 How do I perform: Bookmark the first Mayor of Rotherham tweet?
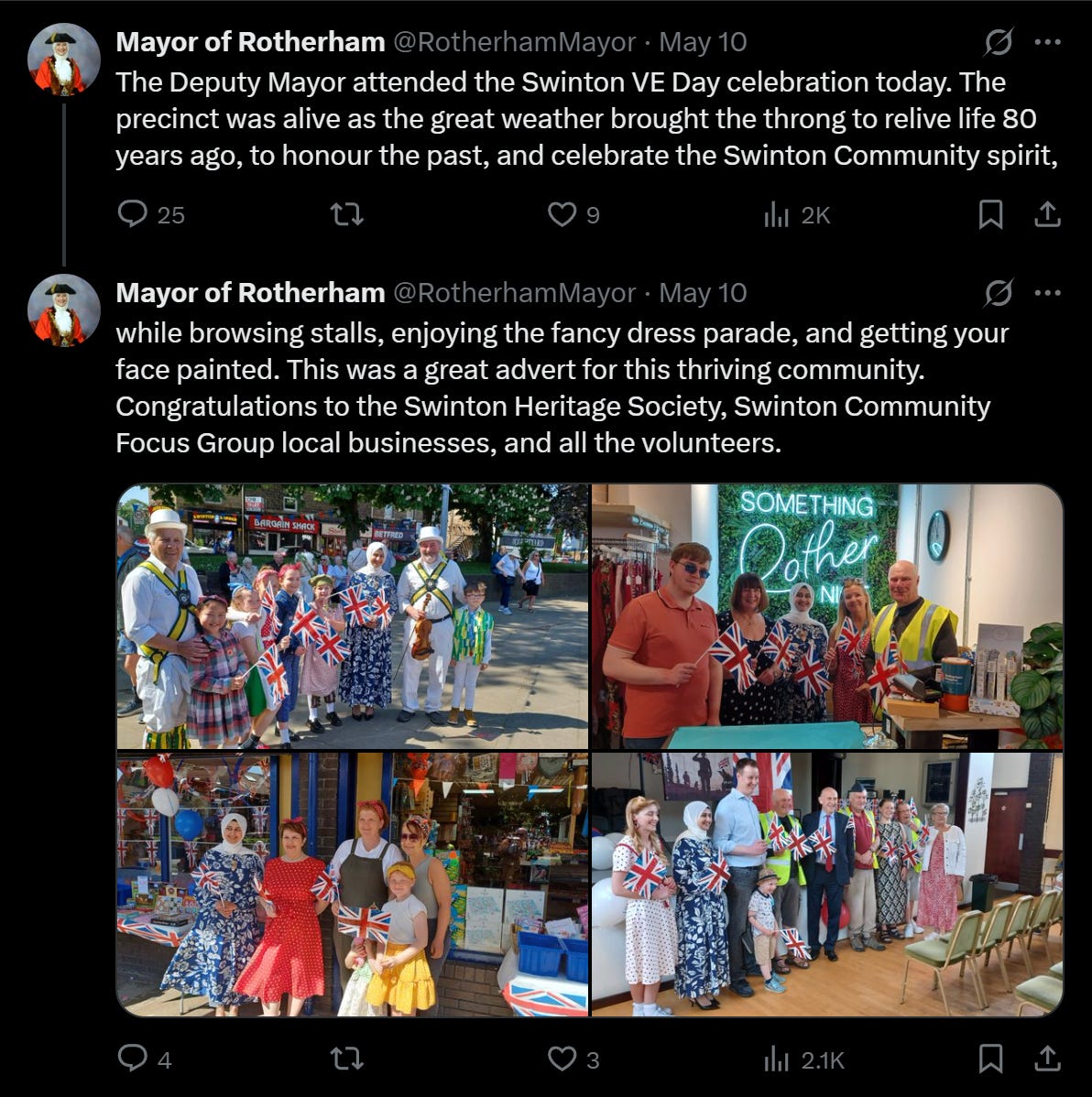(990, 214)
